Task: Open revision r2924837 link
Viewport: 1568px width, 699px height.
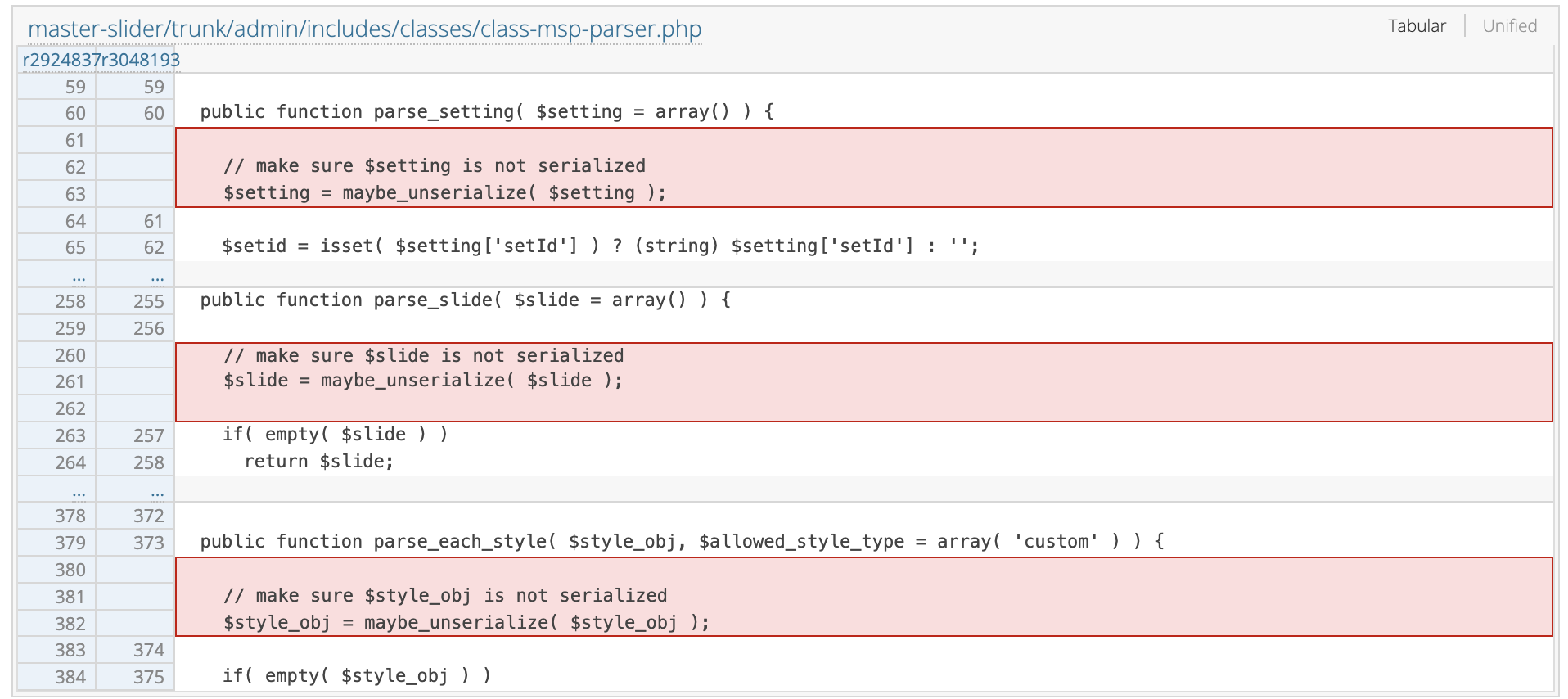Action: 61,60
